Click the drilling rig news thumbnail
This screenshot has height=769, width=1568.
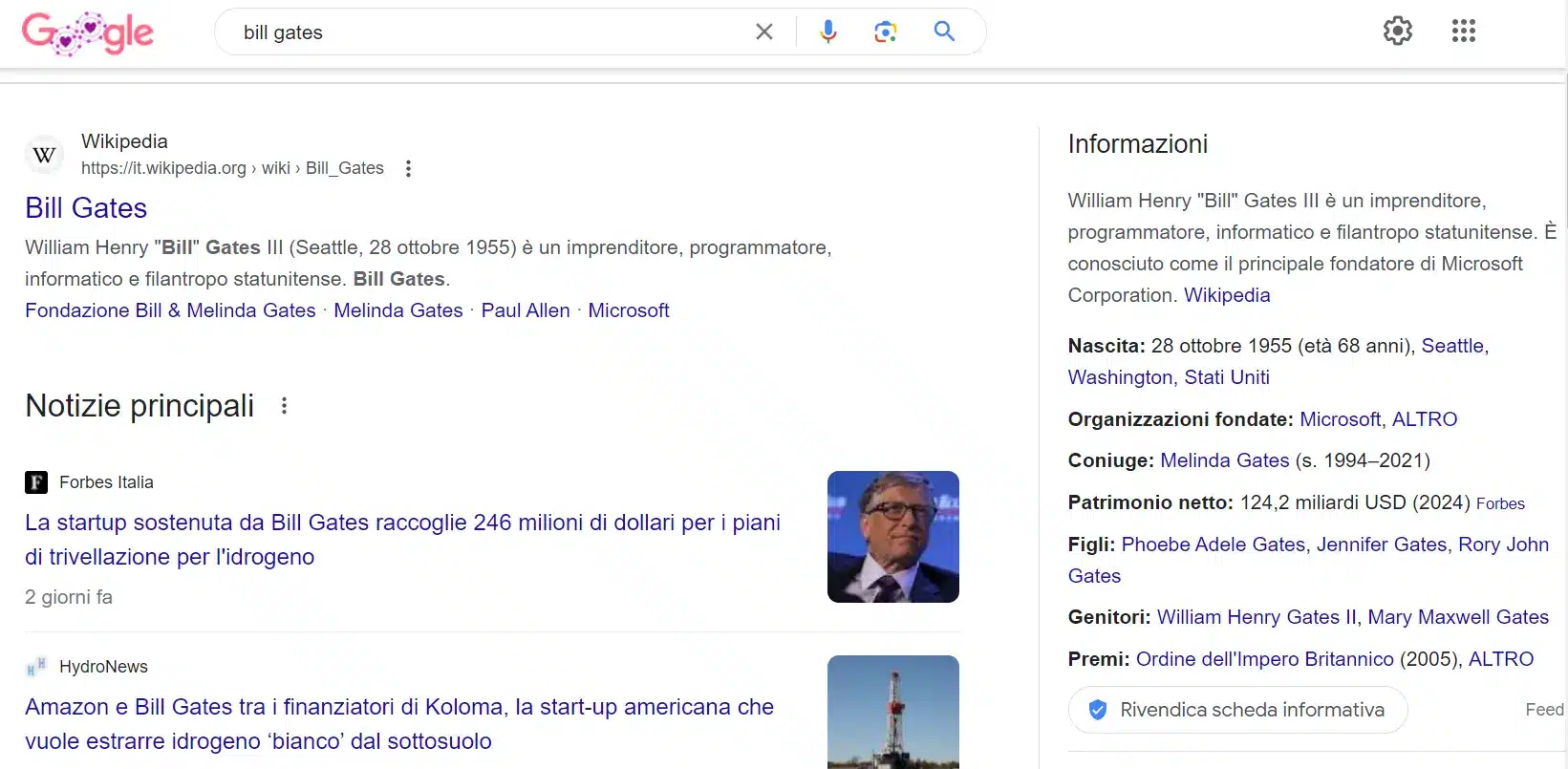[x=893, y=712]
